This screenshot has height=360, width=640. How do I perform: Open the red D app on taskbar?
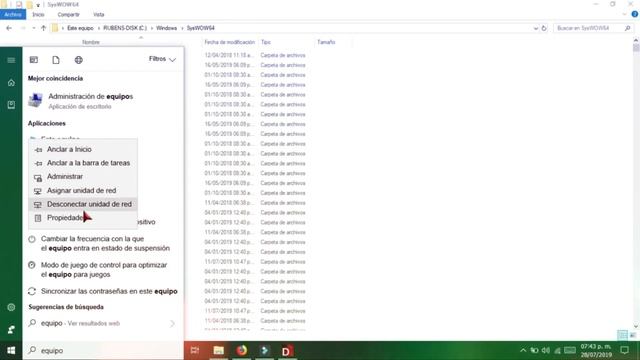coord(287,351)
